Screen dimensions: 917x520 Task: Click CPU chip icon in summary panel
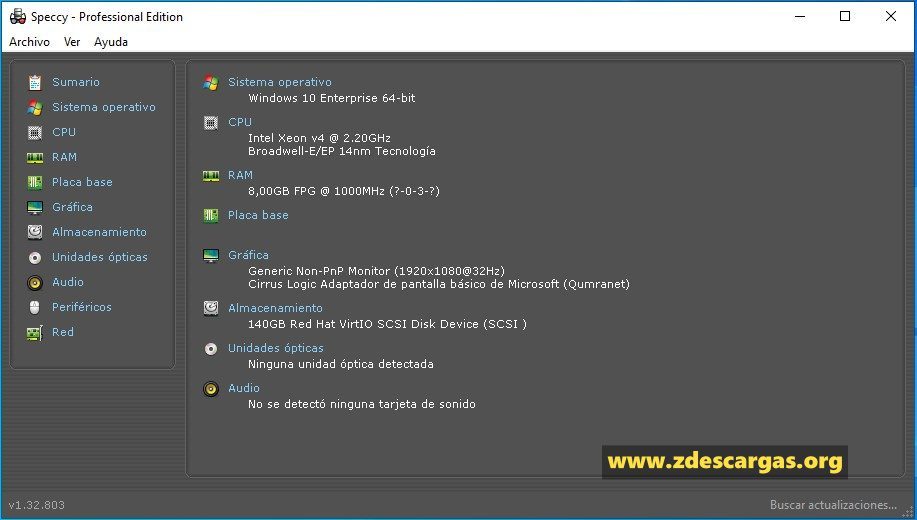[211, 122]
